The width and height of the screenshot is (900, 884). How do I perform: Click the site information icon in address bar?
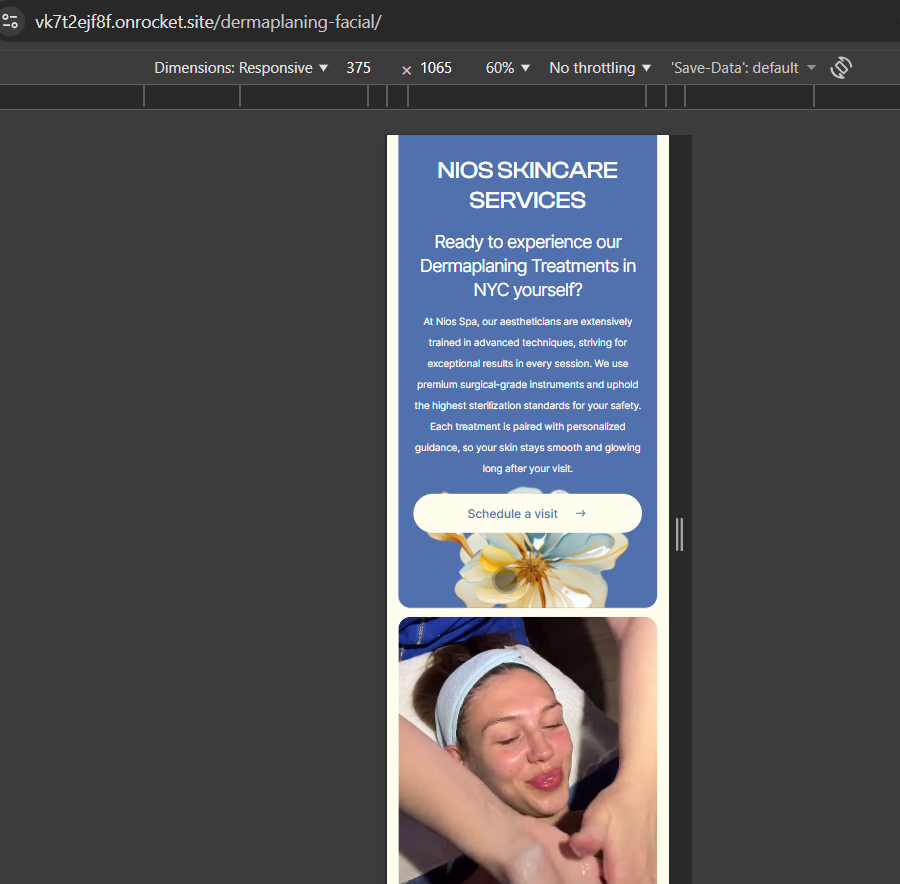tap(10, 22)
